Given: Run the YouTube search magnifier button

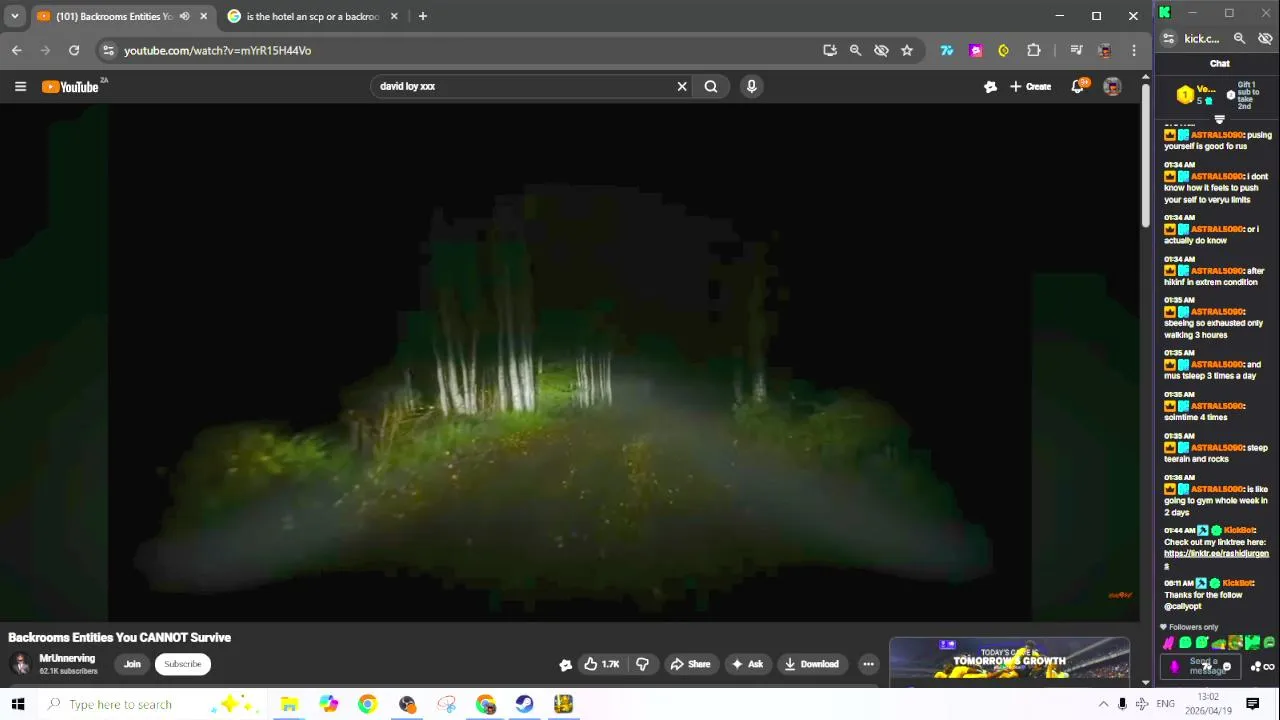Looking at the screenshot, I should [711, 86].
